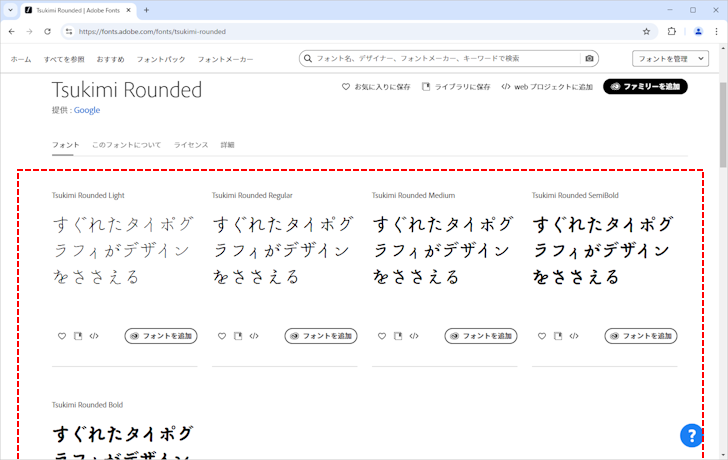Screen dimensions: 728x460
Task: Switch to the ライセンス tab
Action: coord(191,145)
